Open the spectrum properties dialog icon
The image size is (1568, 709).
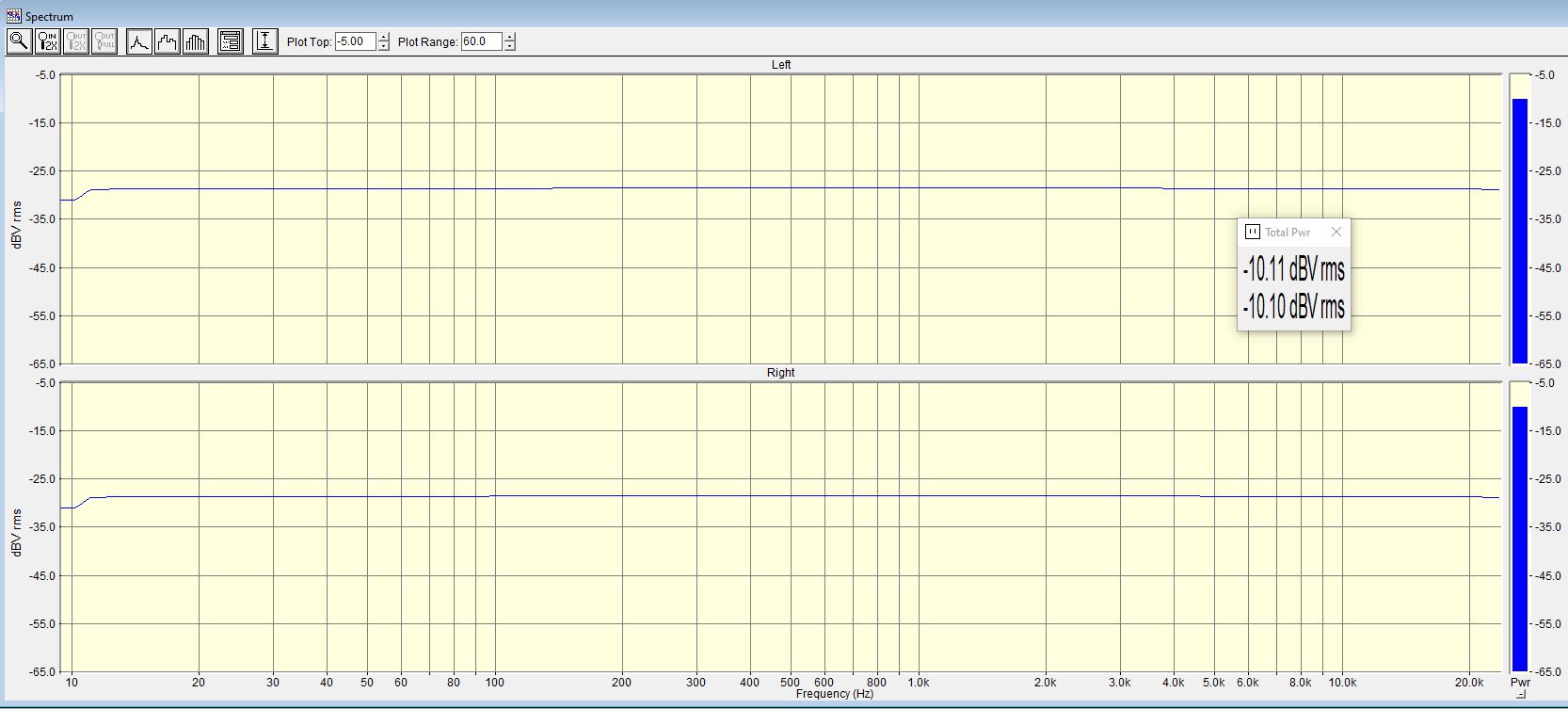(x=231, y=41)
